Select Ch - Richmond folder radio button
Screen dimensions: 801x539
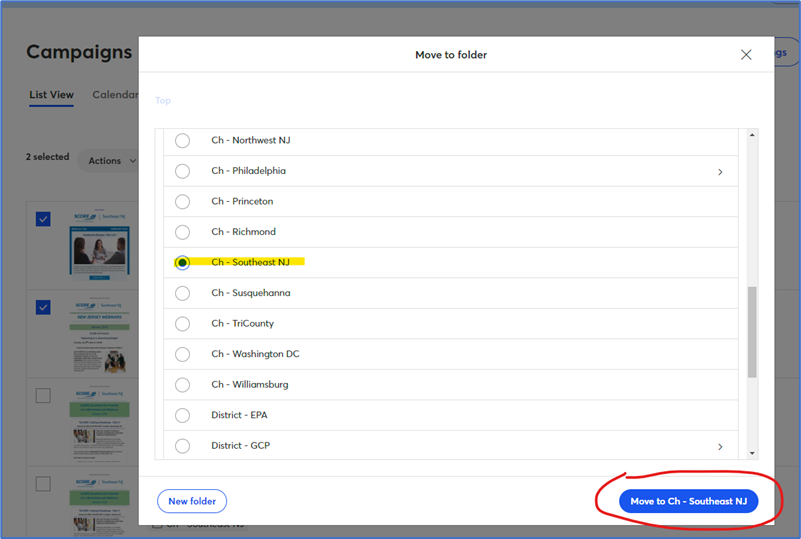(182, 232)
